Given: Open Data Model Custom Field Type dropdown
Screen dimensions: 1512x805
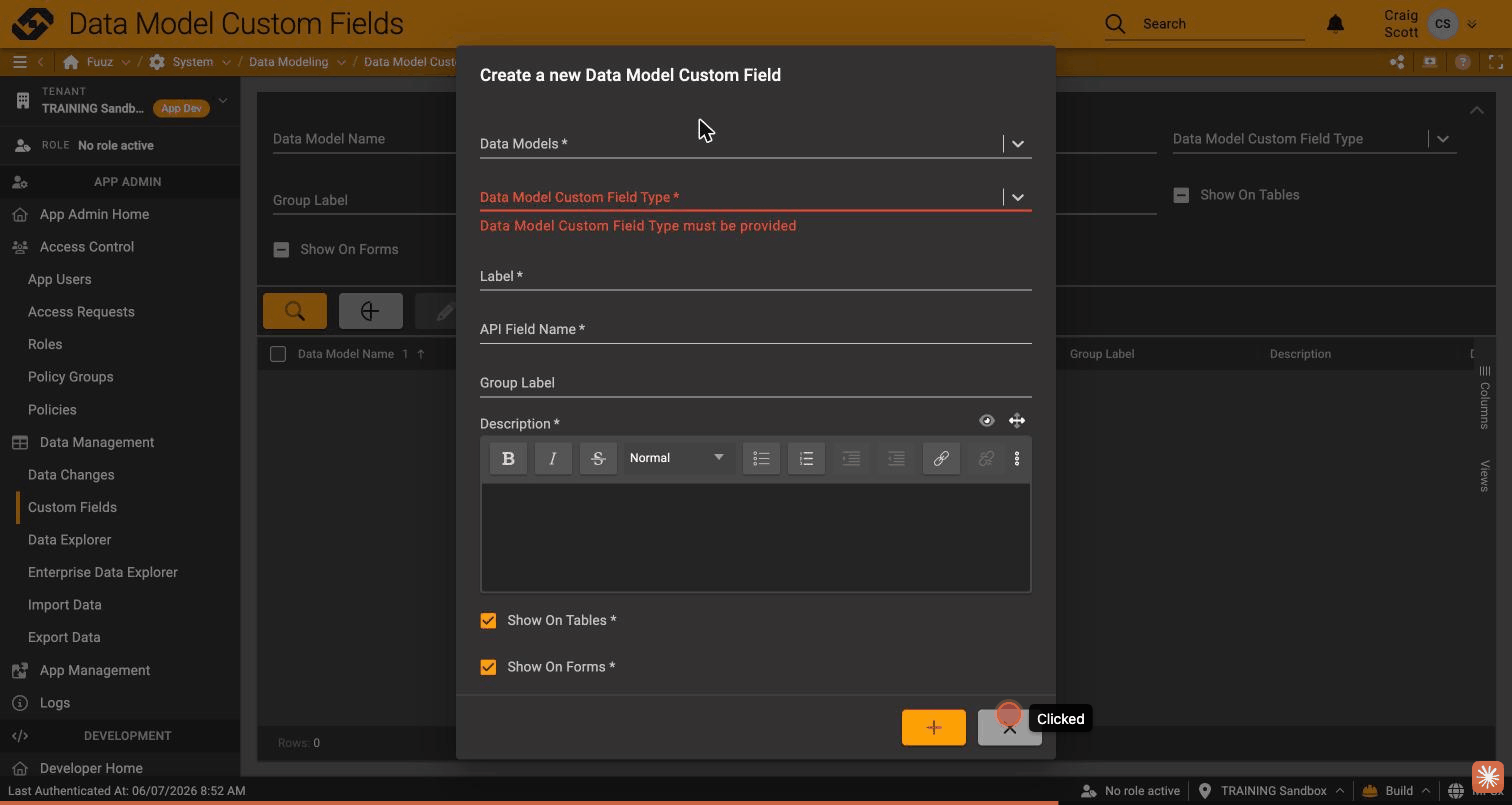Looking at the screenshot, I should (x=1017, y=197).
